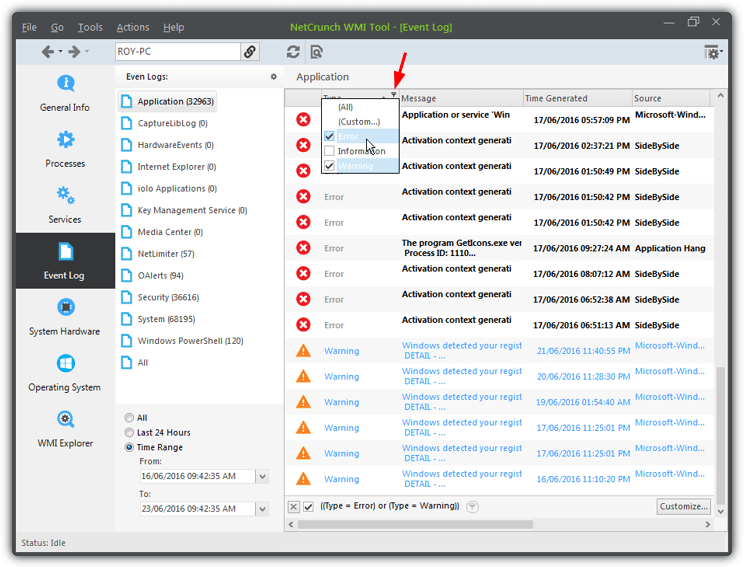Image resolution: width=744 pixels, height=567 pixels.
Task: Select the Media Center (0) log
Action: pyautogui.click(x=162, y=232)
